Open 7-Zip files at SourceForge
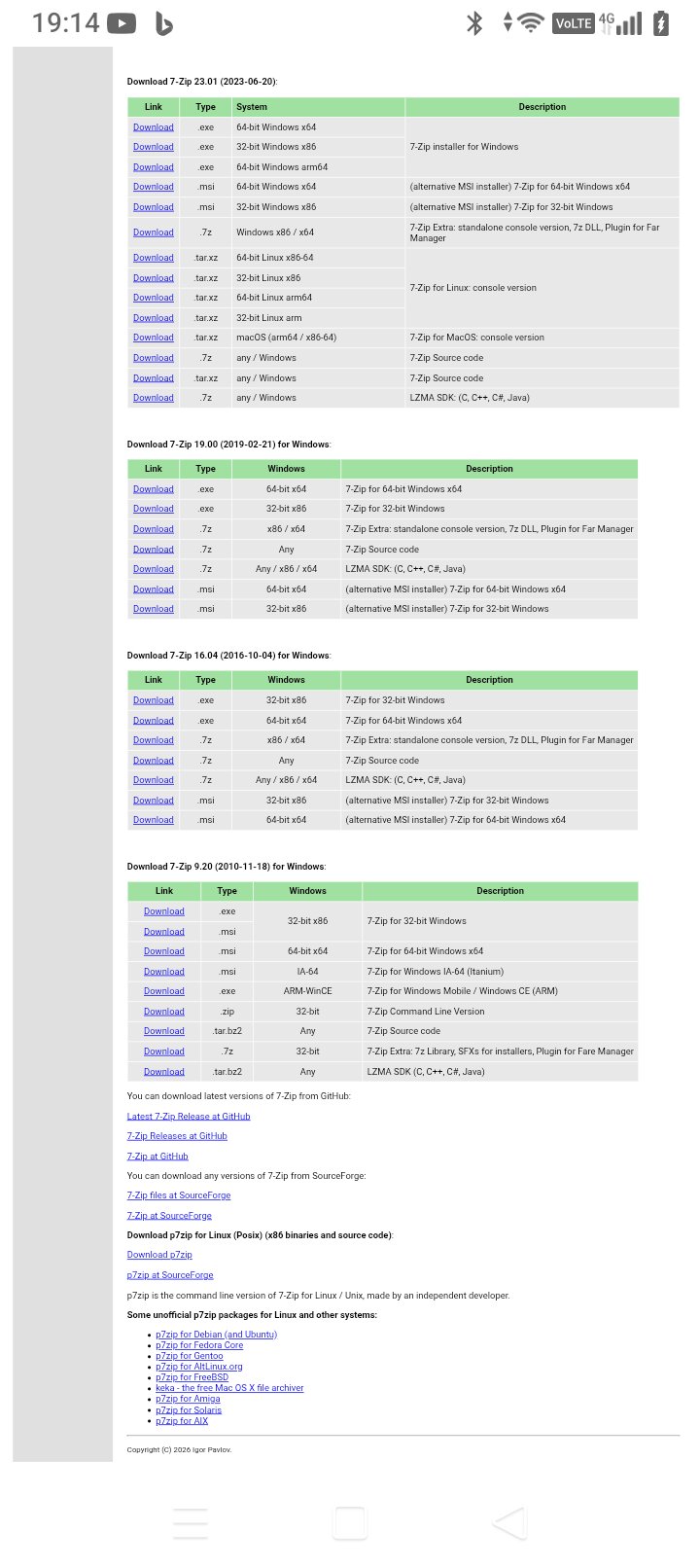This screenshot has height=1568, width=700. pyautogui.click(x=179, y=1195)
